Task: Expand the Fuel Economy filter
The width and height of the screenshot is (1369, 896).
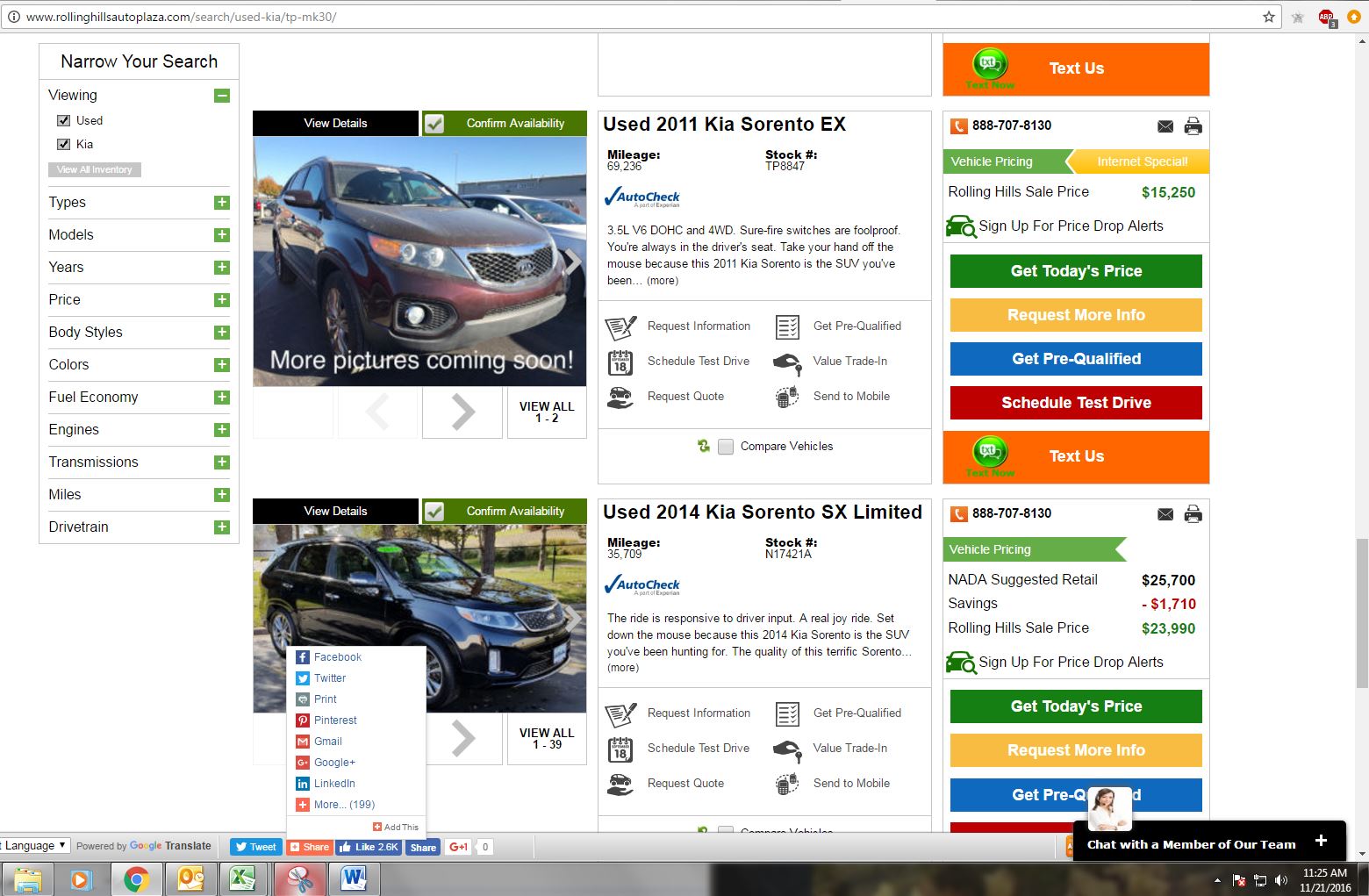Action: pyautogui.click(x=222, y=398)
